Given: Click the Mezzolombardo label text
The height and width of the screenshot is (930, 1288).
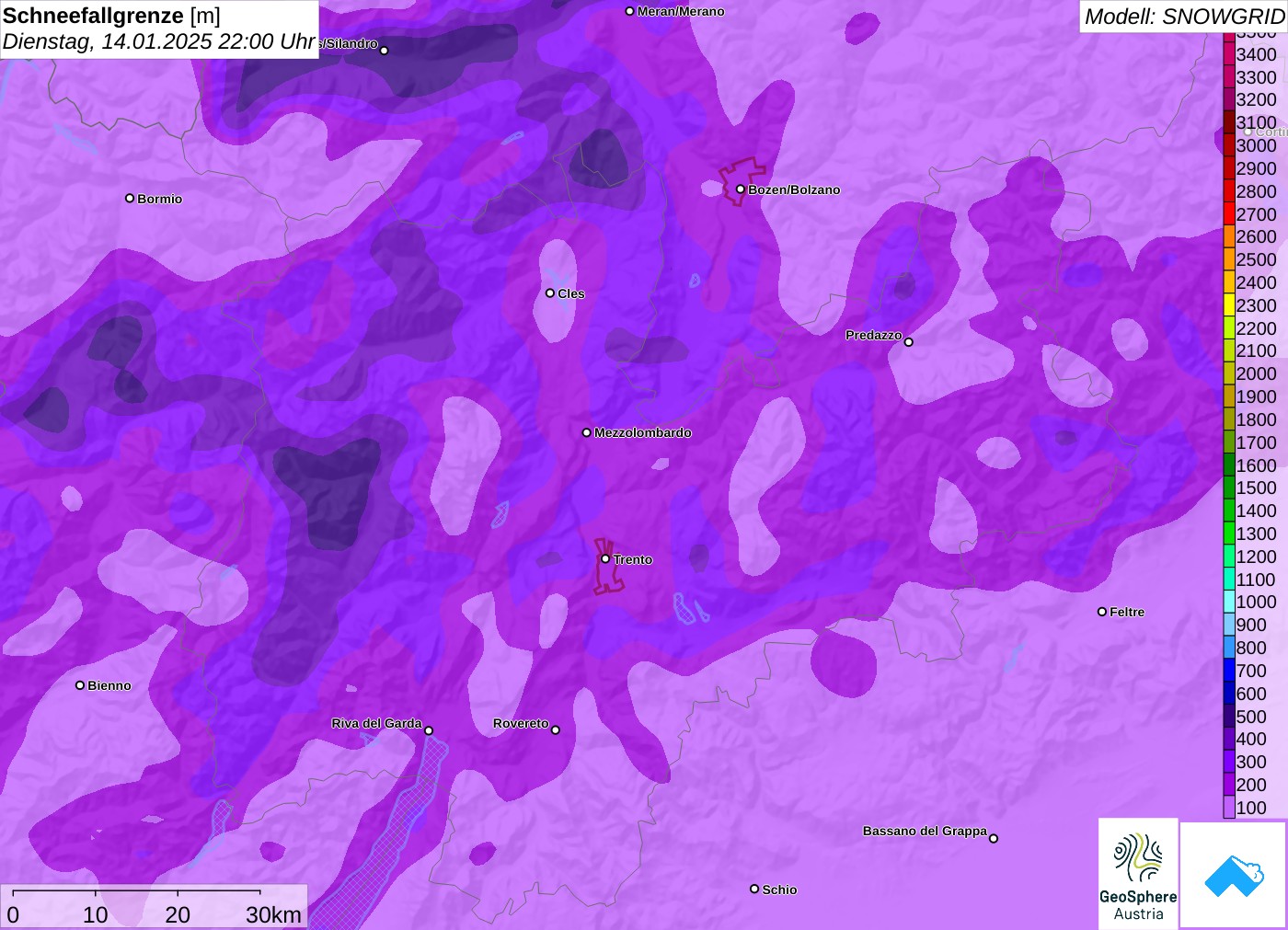Looking at the screenshot, I should [x=643, y=432].
